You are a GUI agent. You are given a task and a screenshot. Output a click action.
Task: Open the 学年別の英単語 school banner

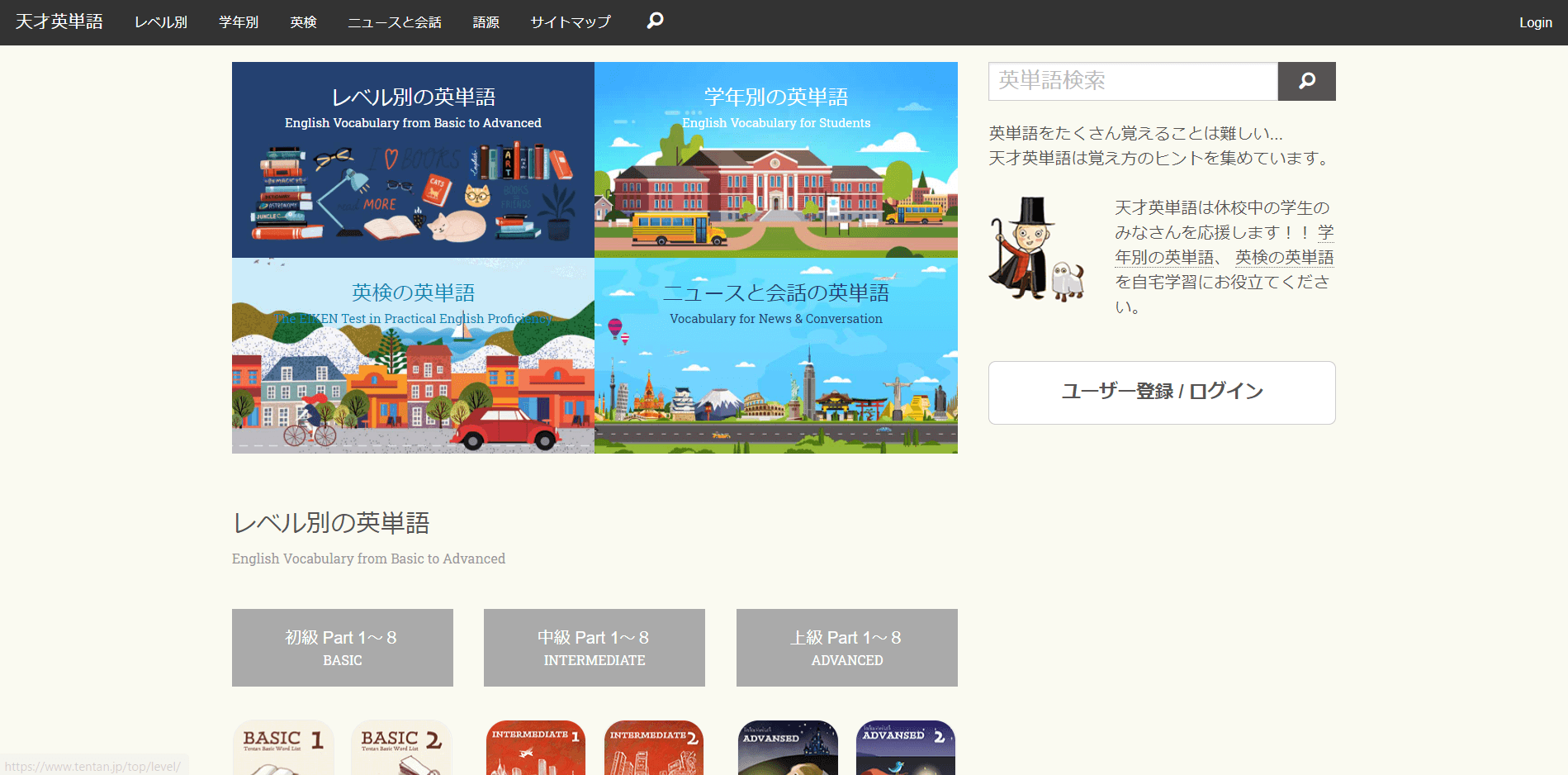(x=775, y=159)
